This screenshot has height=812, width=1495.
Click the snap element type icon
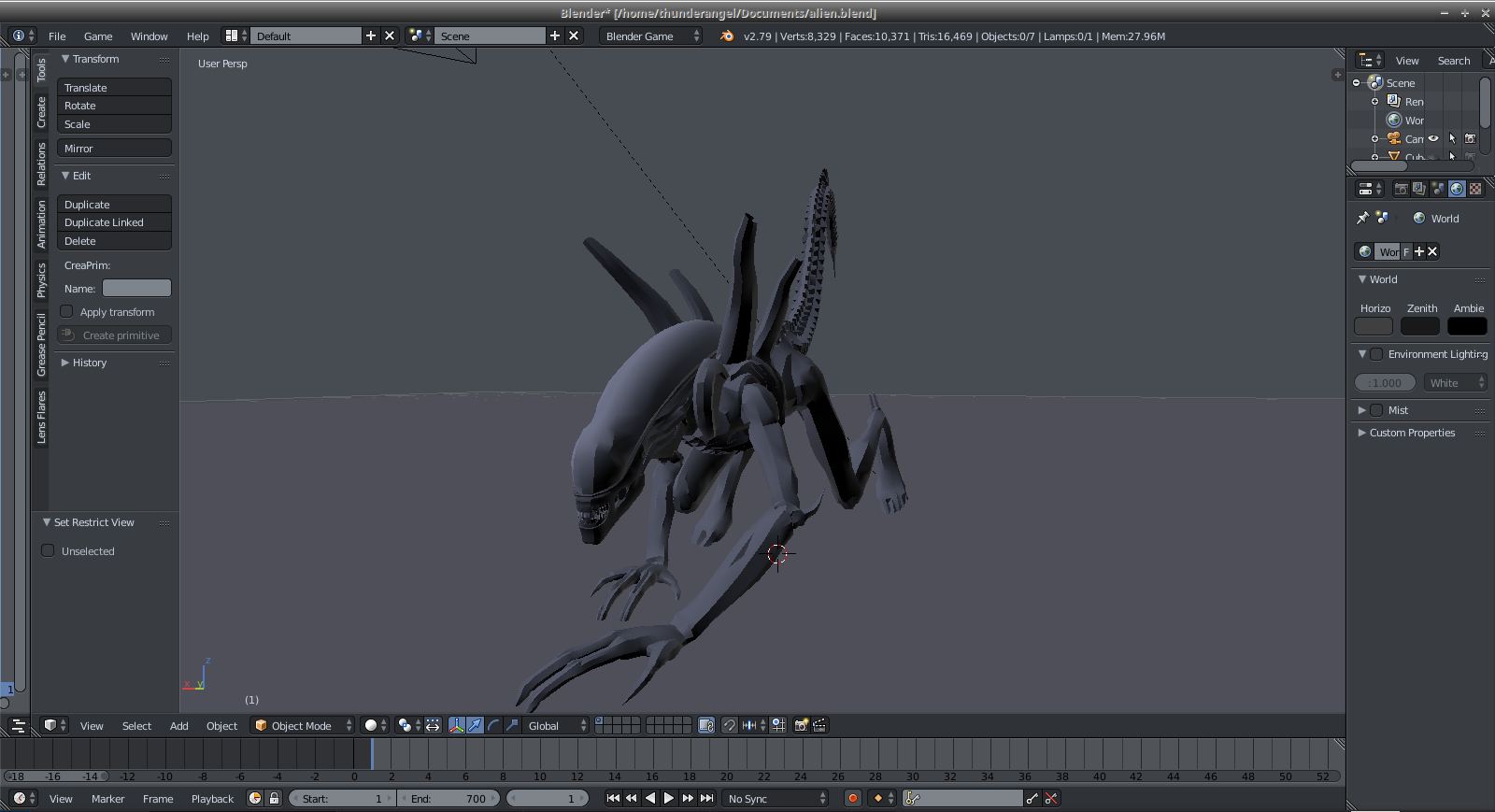[752, 725]
